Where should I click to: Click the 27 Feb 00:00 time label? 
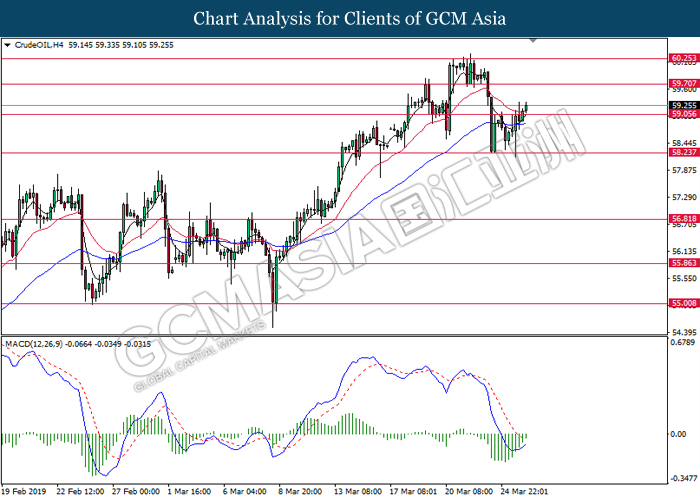pos(136,492)
